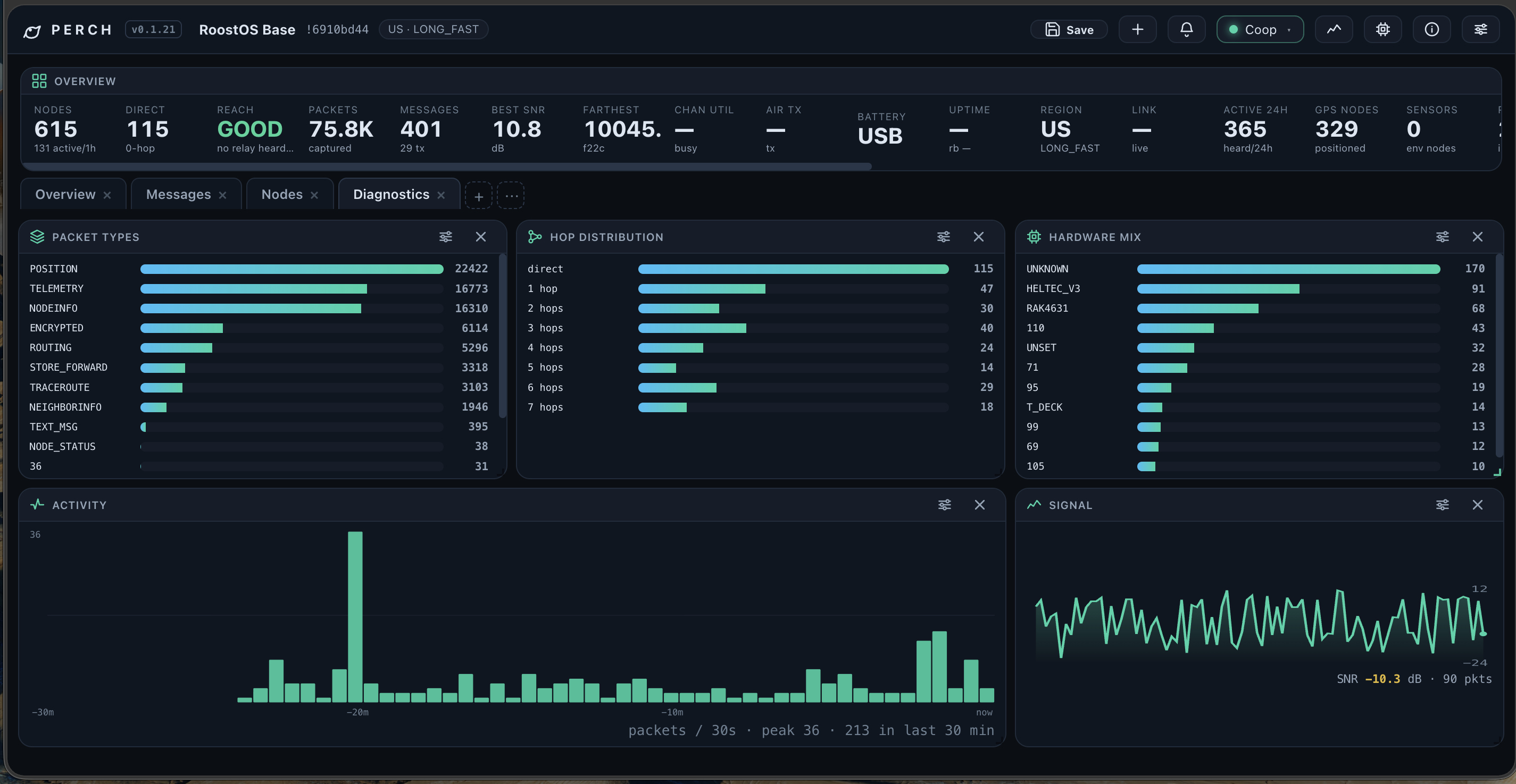Click the plus add button in header

[x=1138, y=29]
